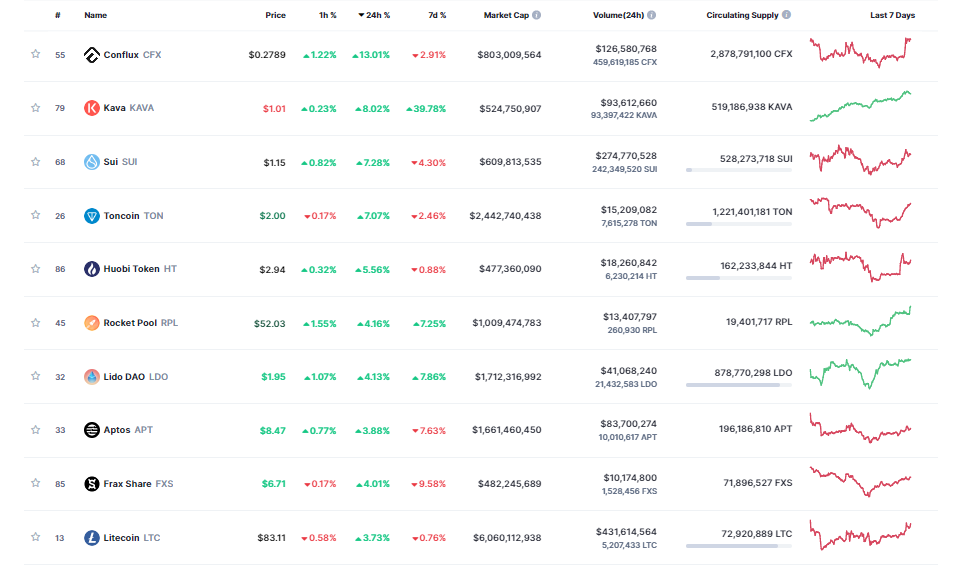Click the Kava coin logo icon

(x=91, y=108)
